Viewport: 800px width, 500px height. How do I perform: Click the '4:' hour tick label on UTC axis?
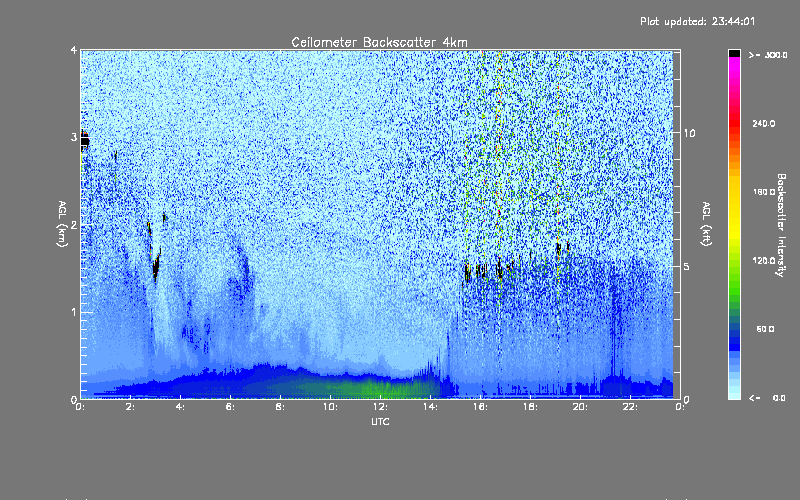pos(181,407)
